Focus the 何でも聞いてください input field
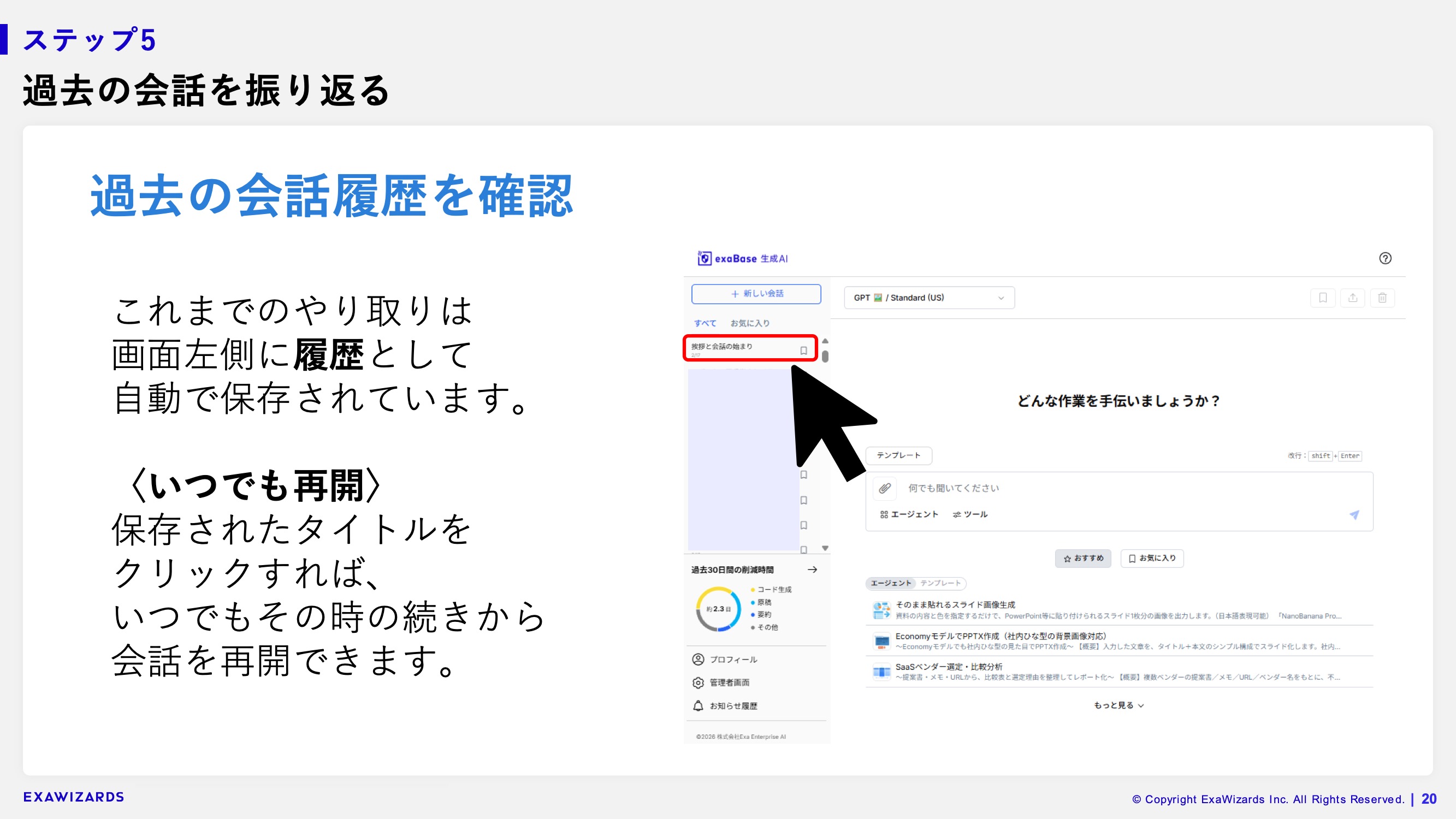1456x819 pixels. [x=1119, y=488]
